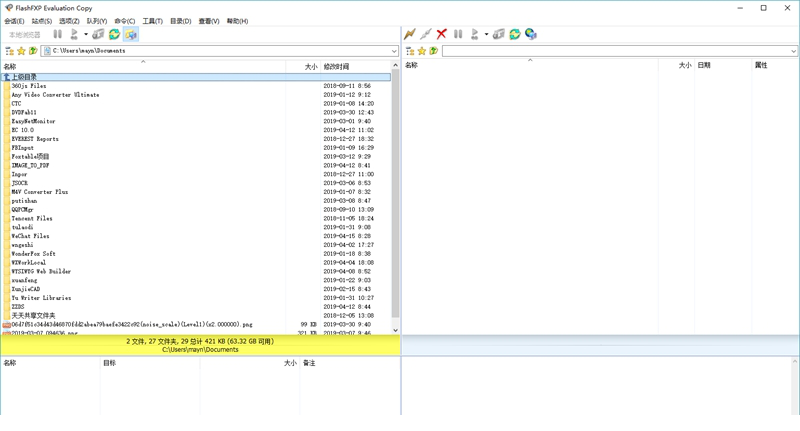
Task: Click the FlashFXP logo in the title bar
Action: (9, 8)
